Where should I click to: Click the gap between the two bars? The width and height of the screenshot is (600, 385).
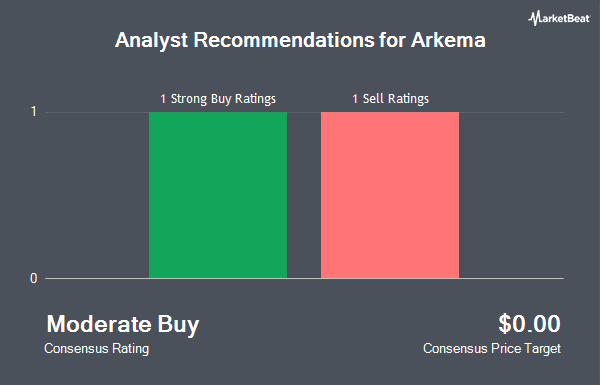click(x=304, y=195)
